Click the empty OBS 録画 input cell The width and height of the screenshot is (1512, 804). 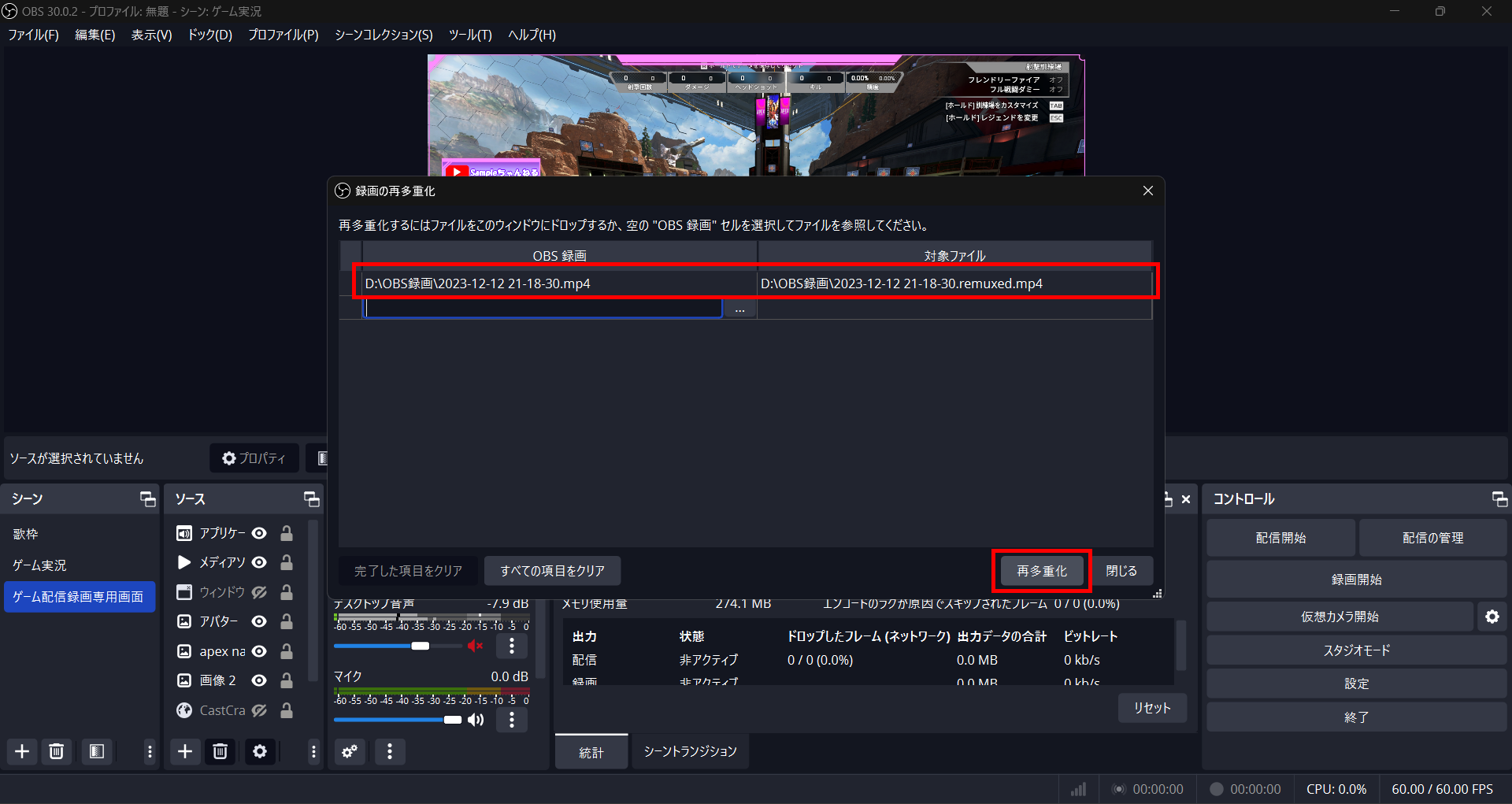click(543, 309)
